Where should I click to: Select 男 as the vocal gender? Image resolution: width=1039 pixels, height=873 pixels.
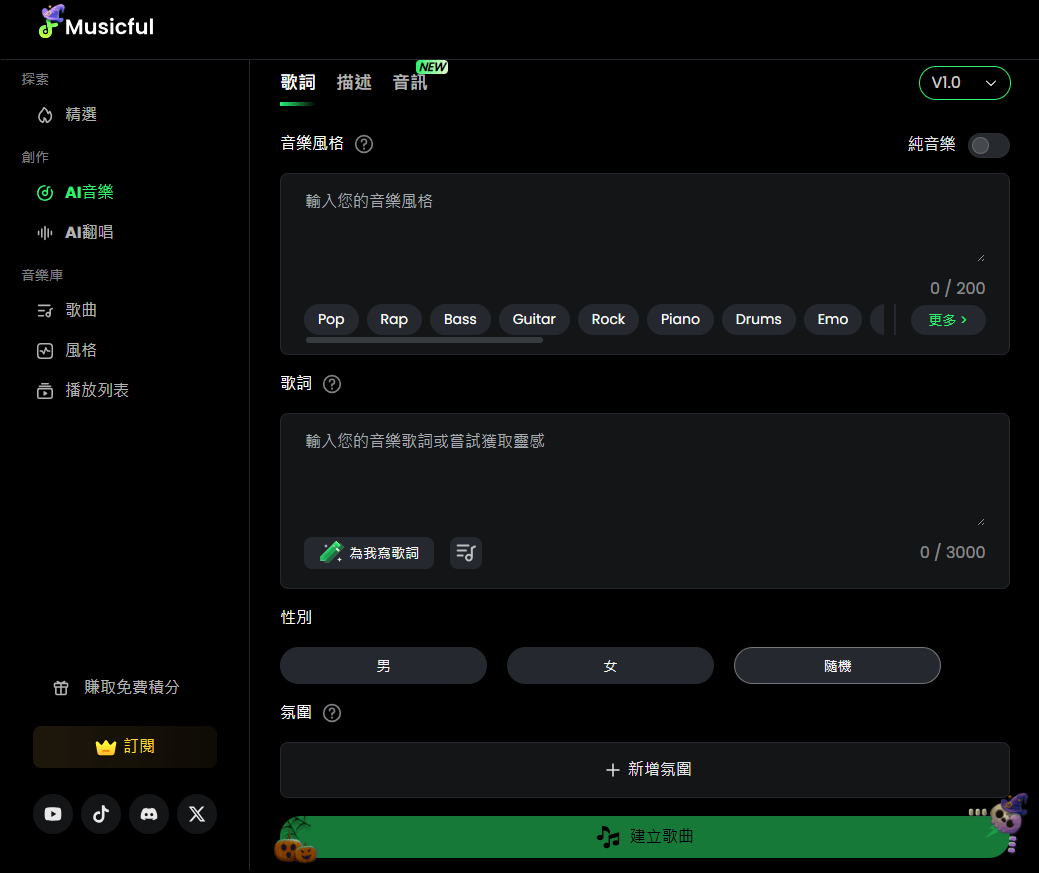coord(383,665)
